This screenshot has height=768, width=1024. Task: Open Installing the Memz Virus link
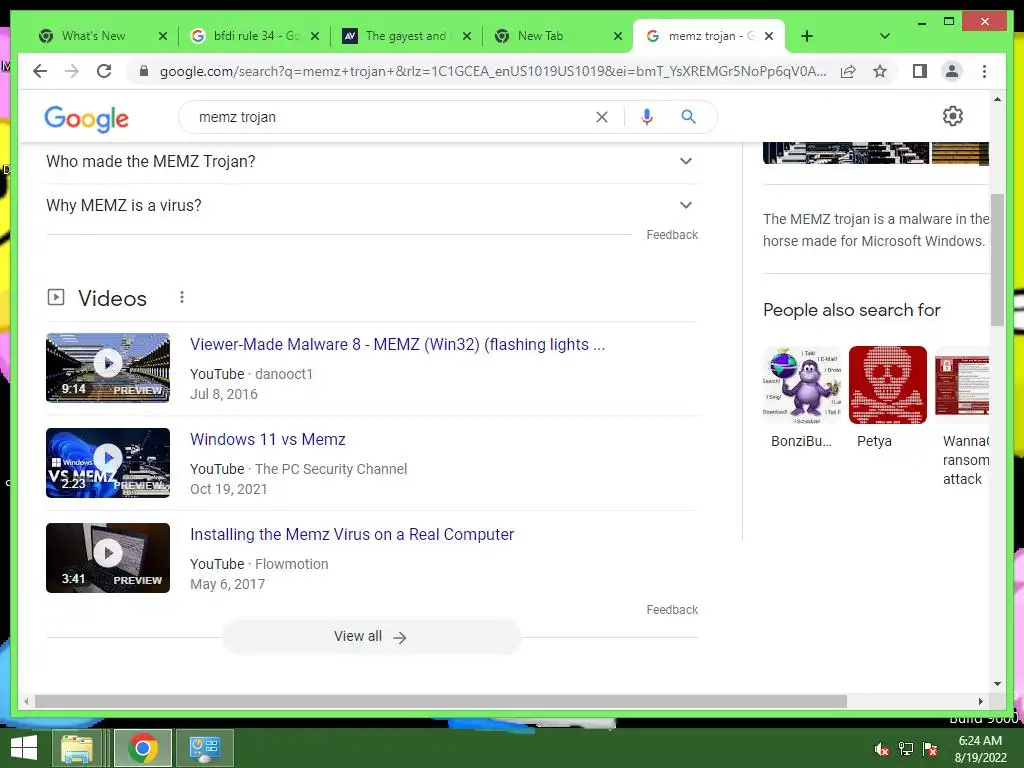352,534
